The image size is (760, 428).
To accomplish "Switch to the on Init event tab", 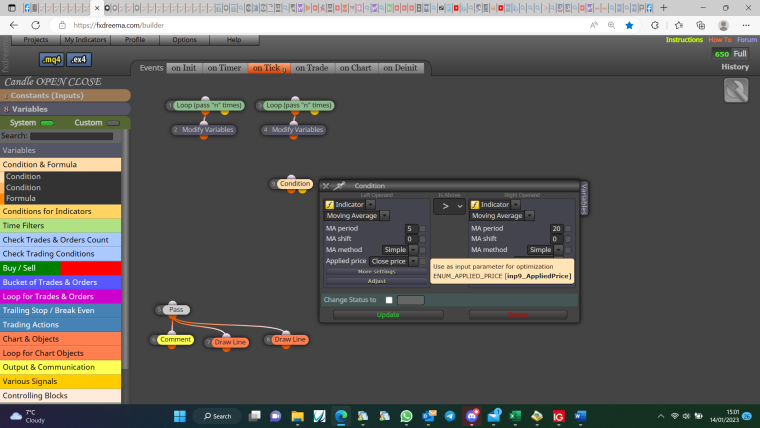I will coord(184,68).
